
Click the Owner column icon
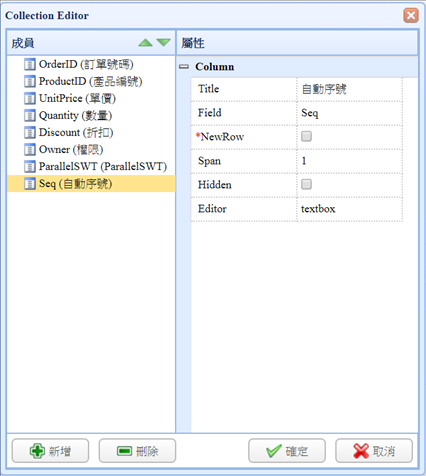pyautogui.click(x=30, y=149)
